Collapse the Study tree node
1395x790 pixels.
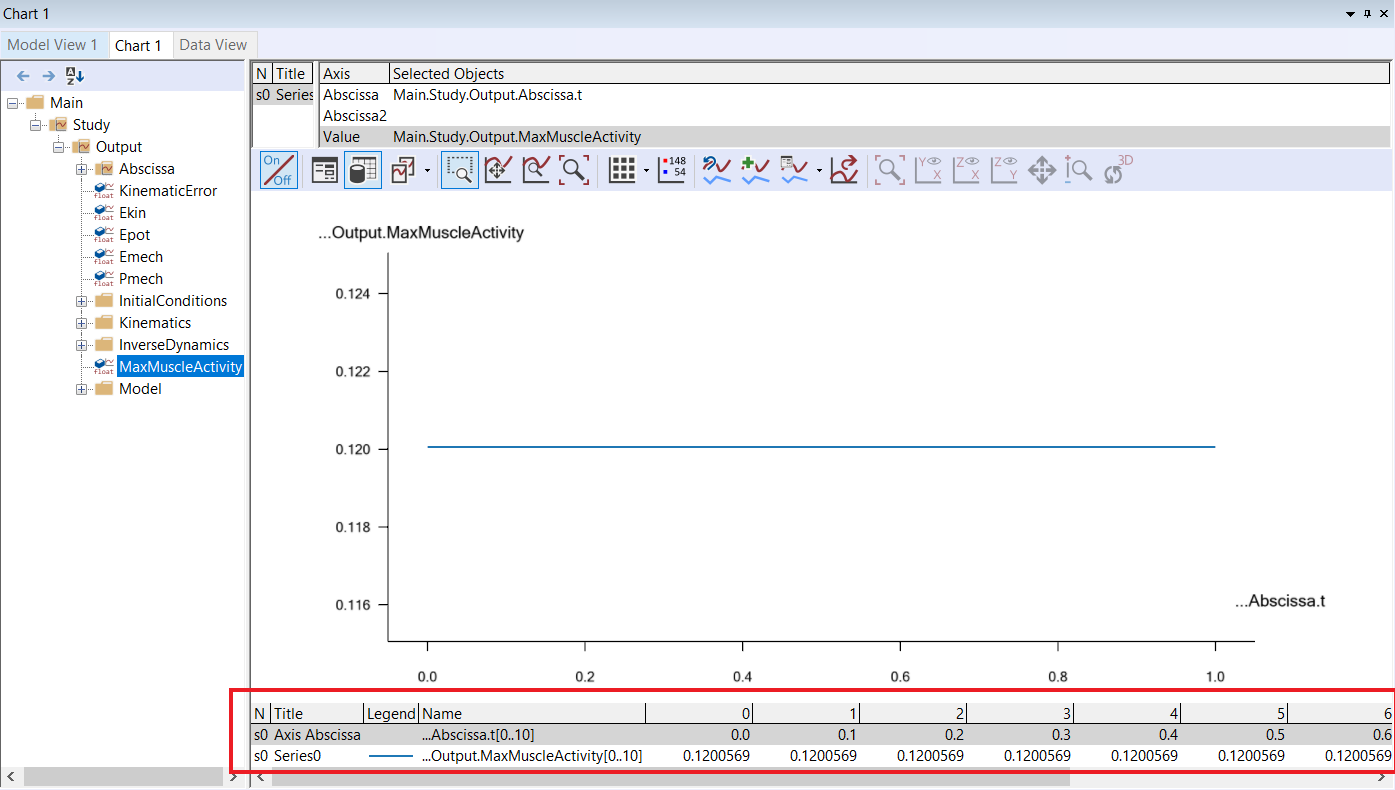[x=36, y=125]
